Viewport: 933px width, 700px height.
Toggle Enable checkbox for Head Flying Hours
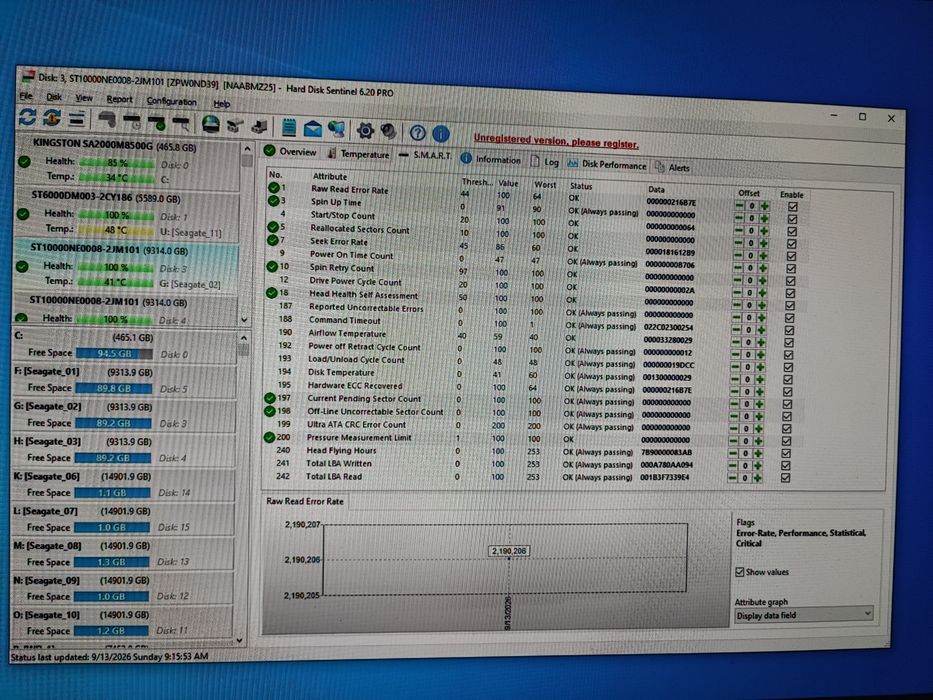786,454
